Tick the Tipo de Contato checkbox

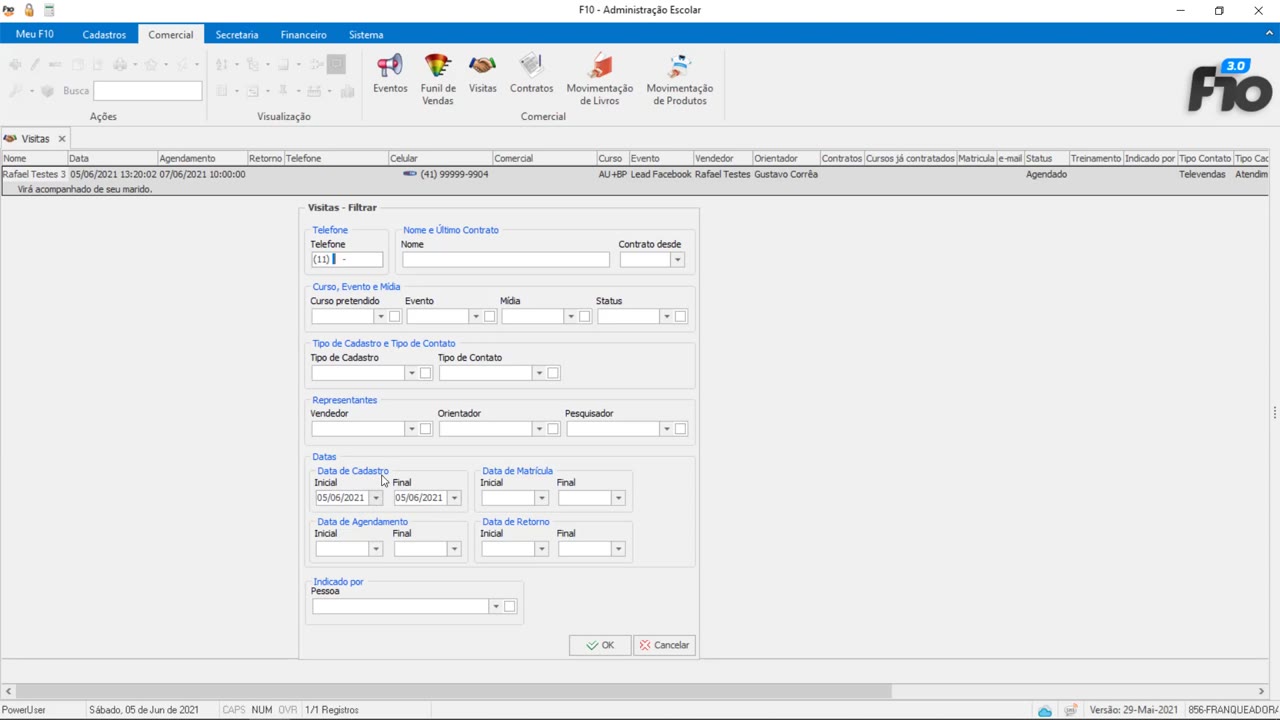pyautogui.click(x=553, y=373)
